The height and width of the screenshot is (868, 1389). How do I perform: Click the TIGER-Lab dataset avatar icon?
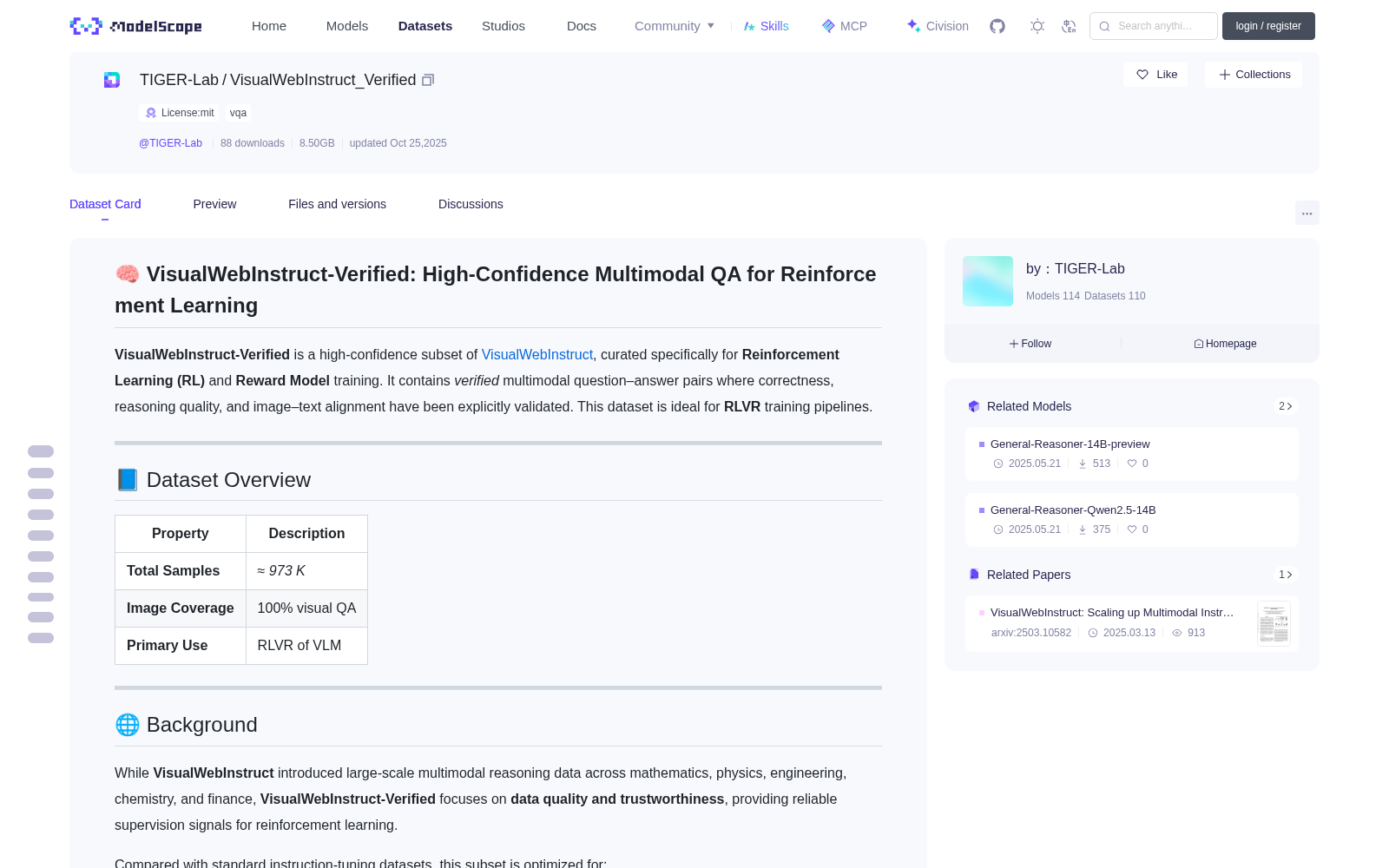point(112,80)
